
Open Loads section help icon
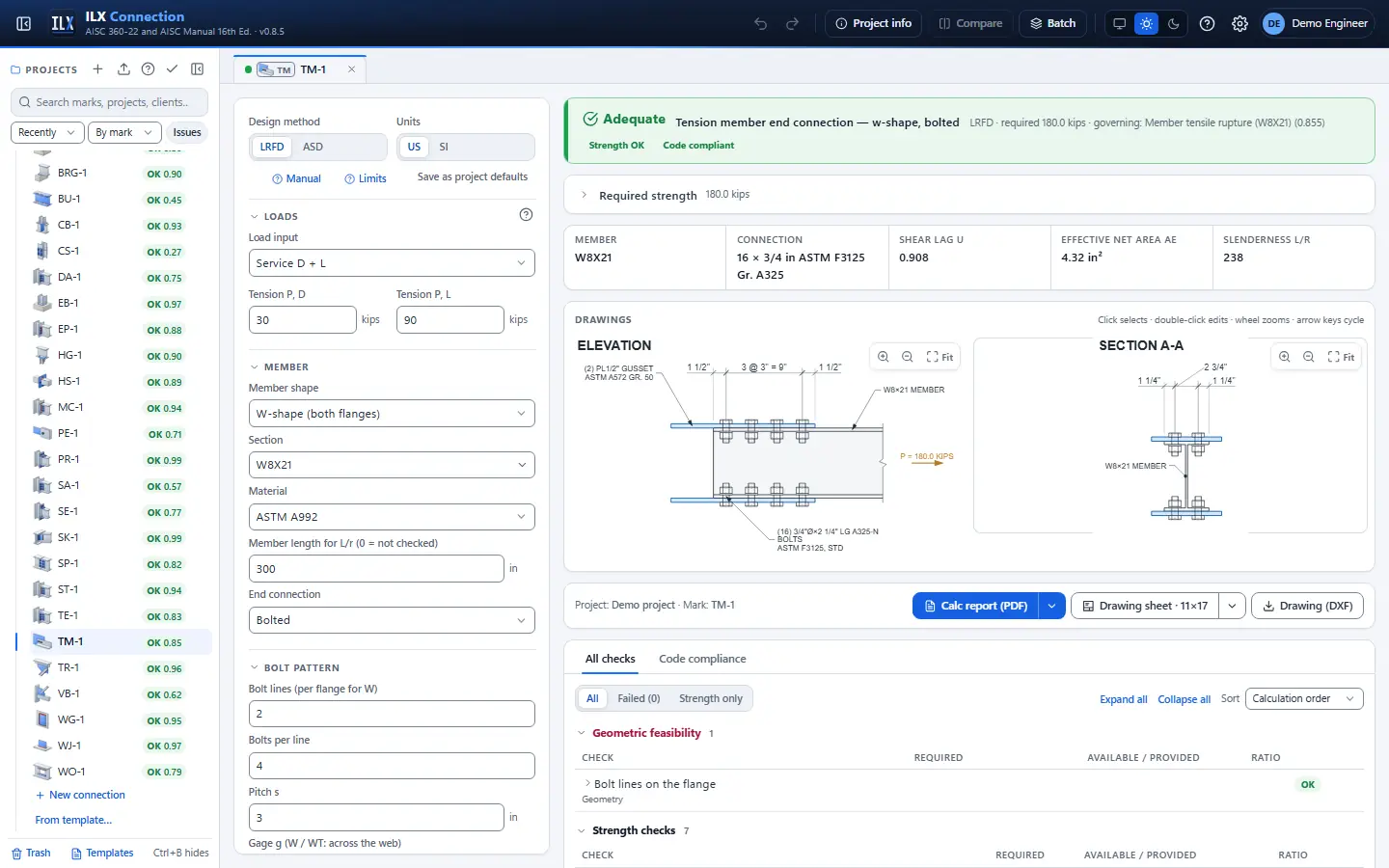tap(526, 215)
